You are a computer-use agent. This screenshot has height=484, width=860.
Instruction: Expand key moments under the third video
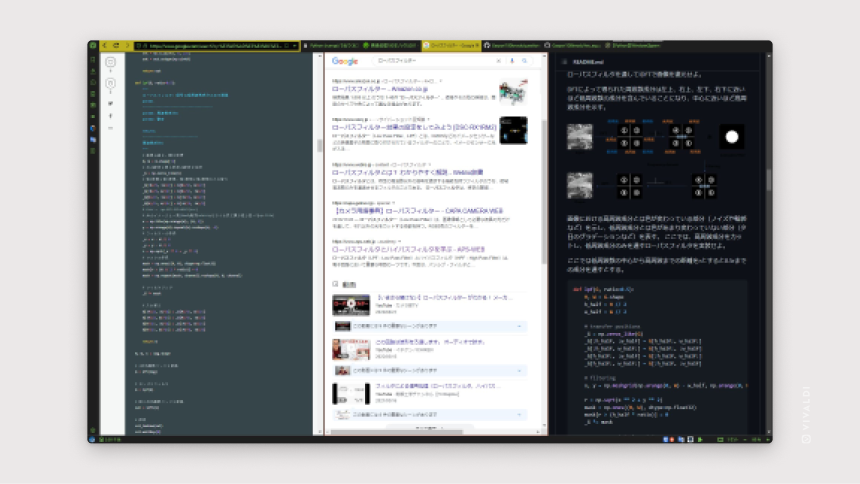(x=431, y=414)
